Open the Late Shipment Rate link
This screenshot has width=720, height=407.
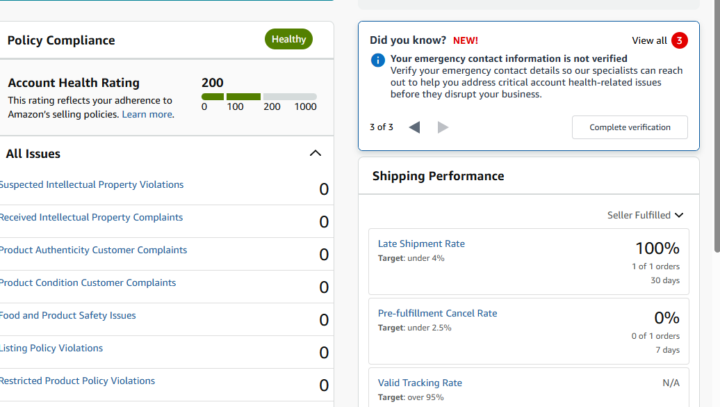[421, 244]
